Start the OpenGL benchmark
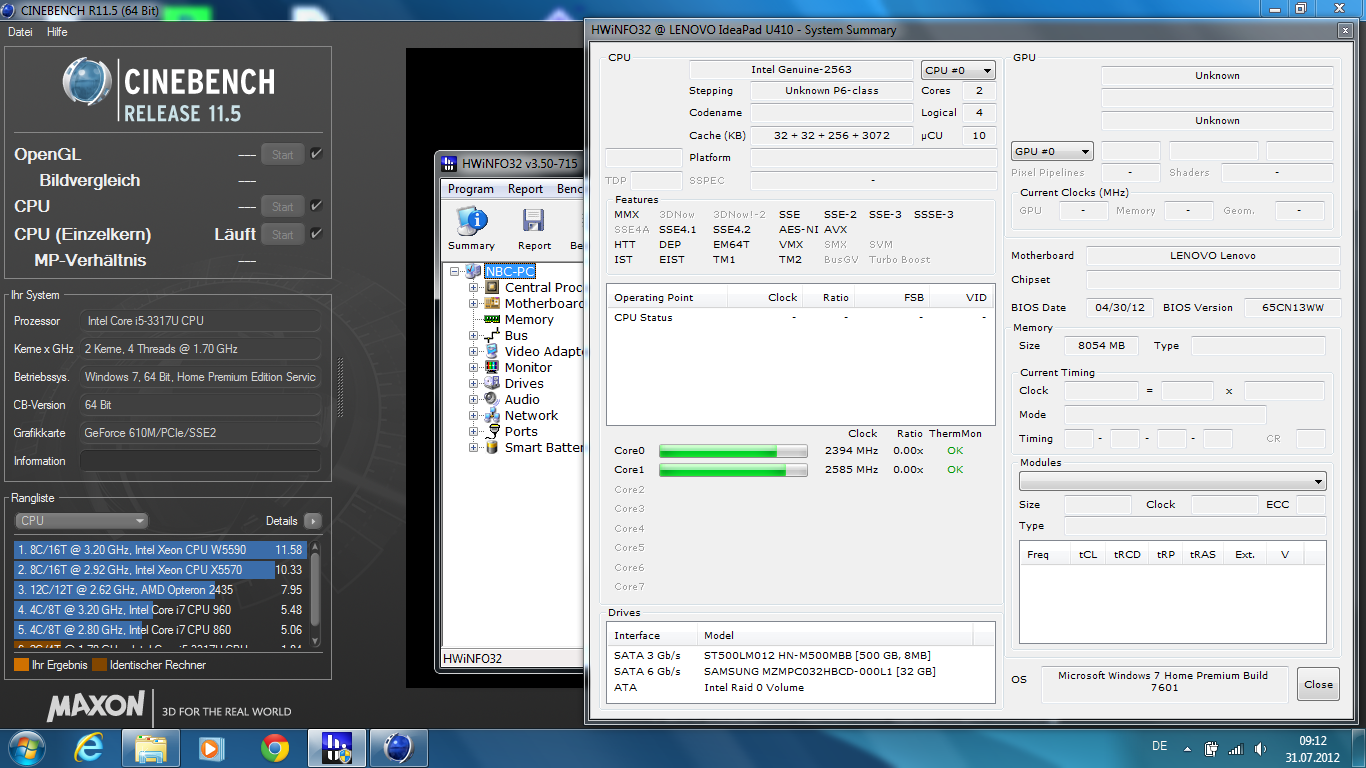Viewport: 1366px width, 768px height. (x=282, y=154)
